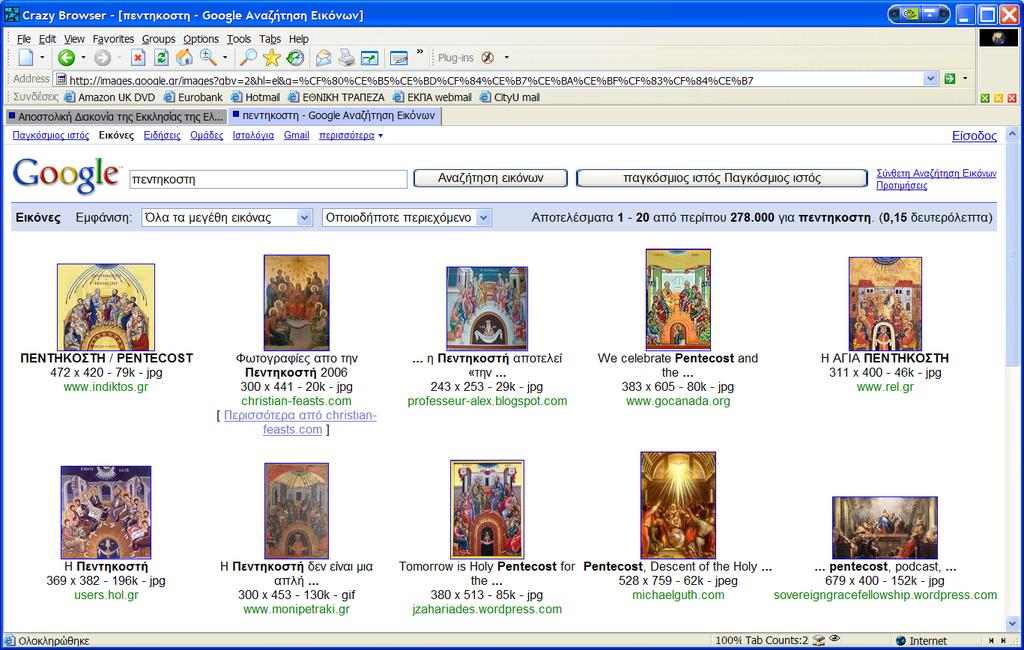Click the grayed Forward arrow button
Viewport: 1024px width, 650px height.
click(103, 58)
